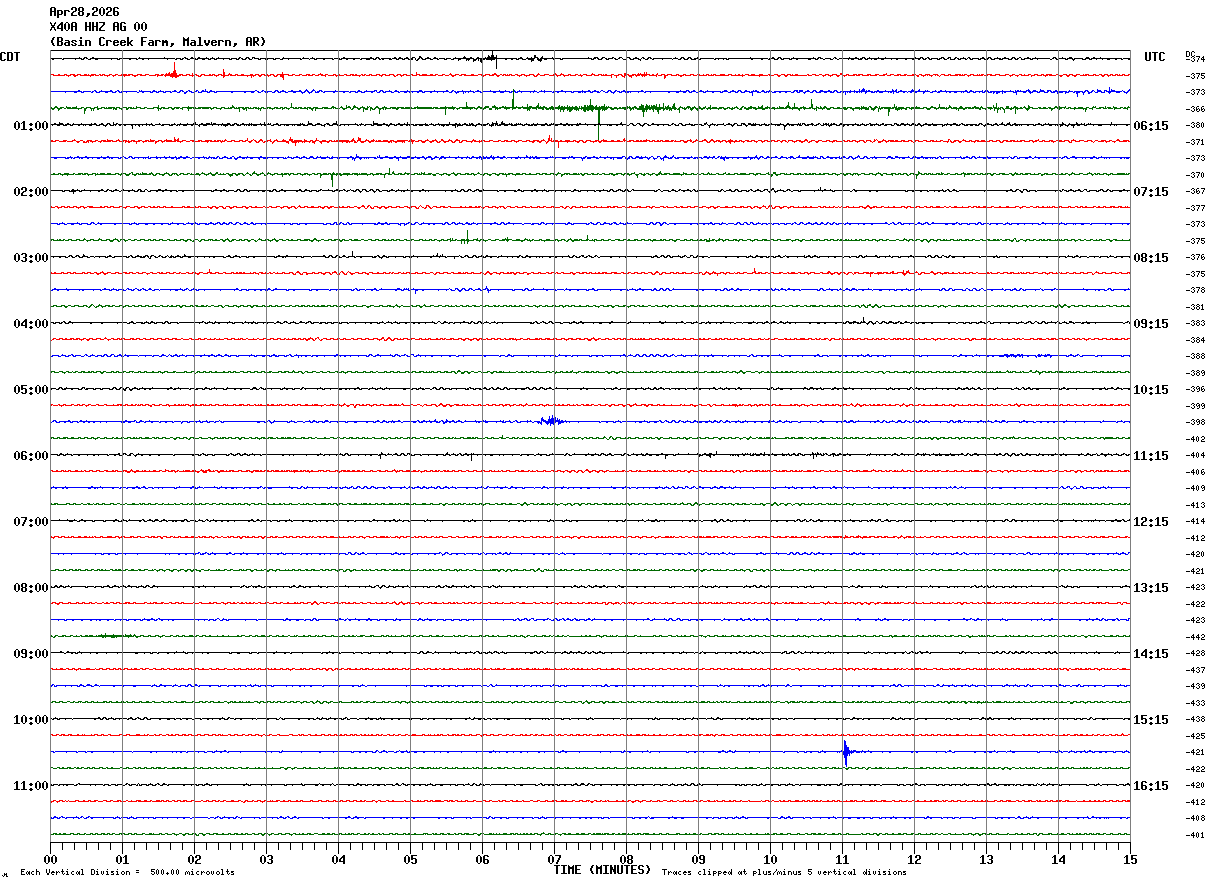Click the TIME (MINUTES) axis label
The width and height of the screenshot is (1210, 886).
click(601, 870)
